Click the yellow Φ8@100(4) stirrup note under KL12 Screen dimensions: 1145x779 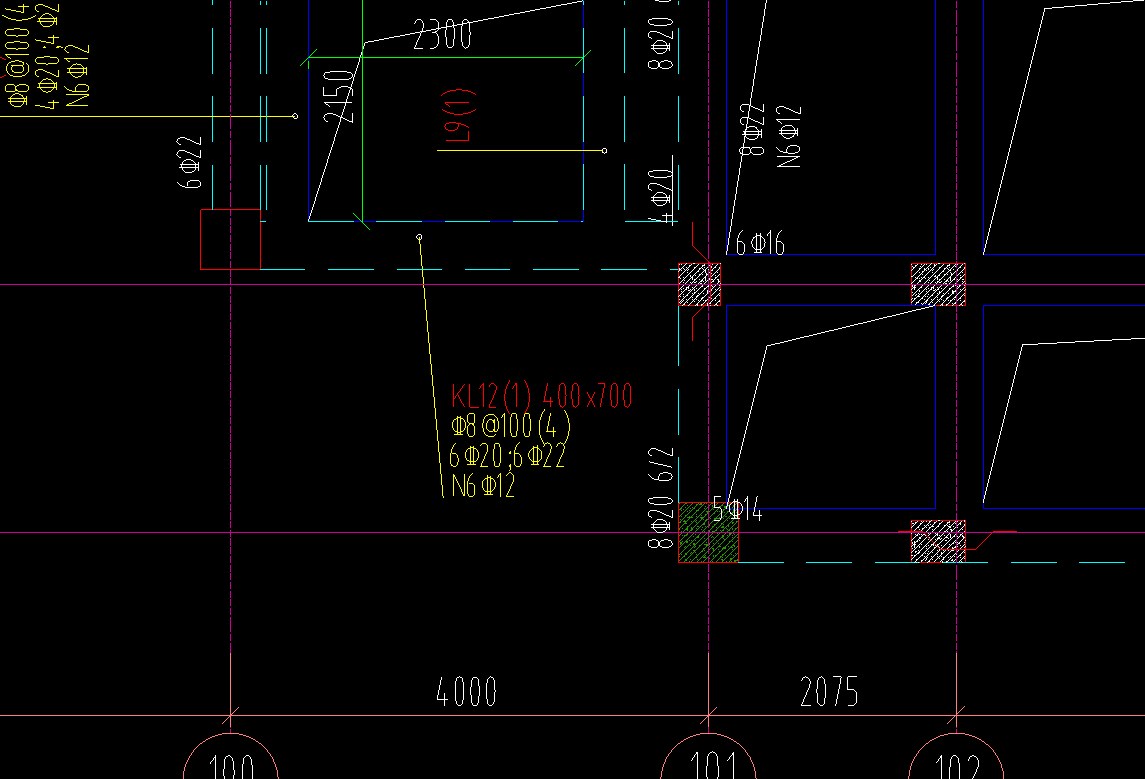510,426
